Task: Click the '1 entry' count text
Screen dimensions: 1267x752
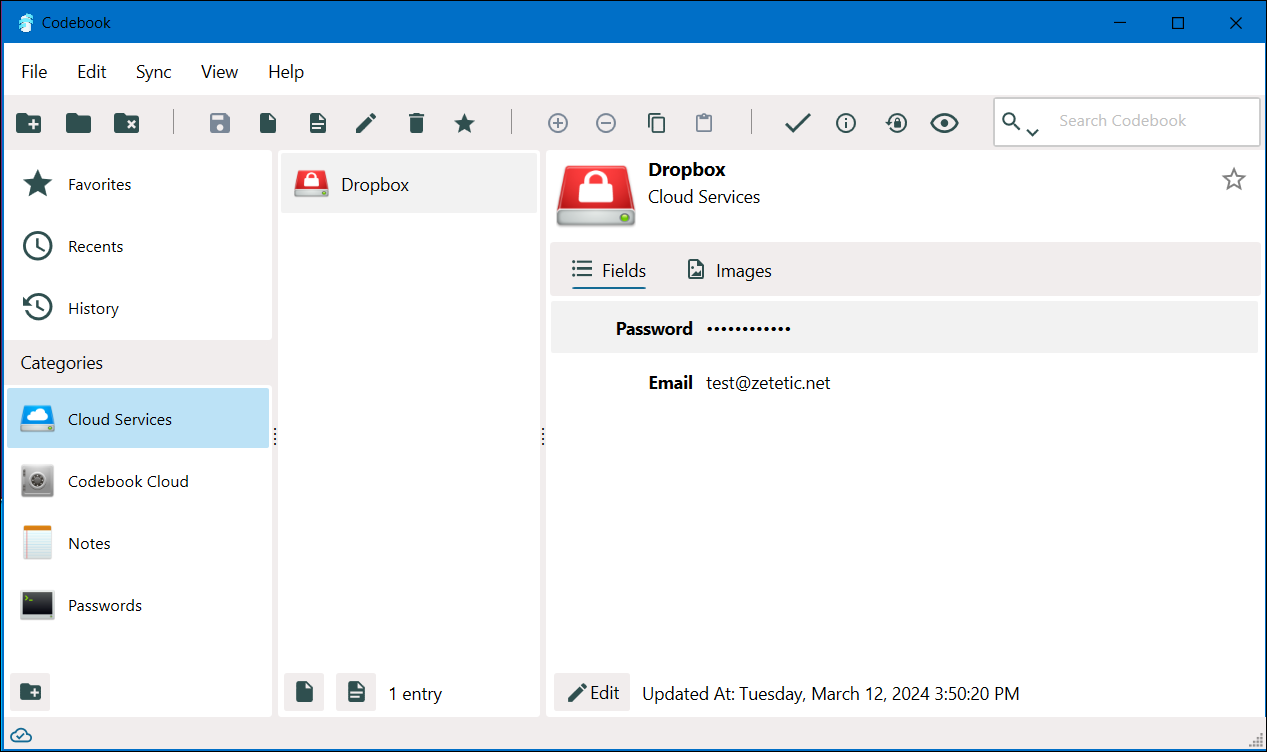Action: 415,694
